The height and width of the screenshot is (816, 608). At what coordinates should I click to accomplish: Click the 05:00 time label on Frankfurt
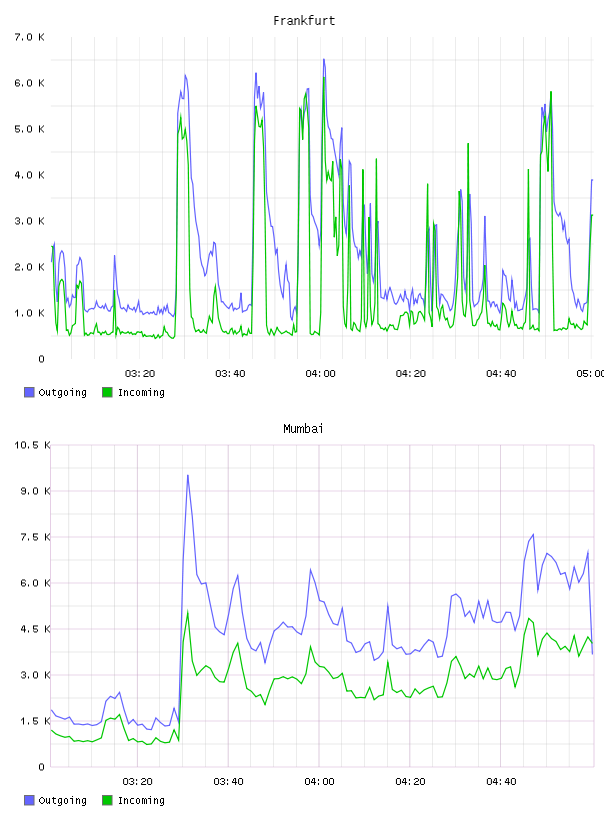(590, 374)
